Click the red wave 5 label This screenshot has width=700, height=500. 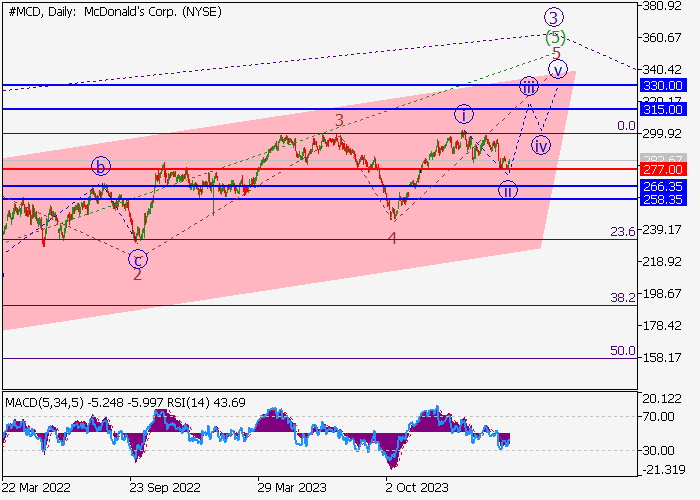click(x=556, y=53)
